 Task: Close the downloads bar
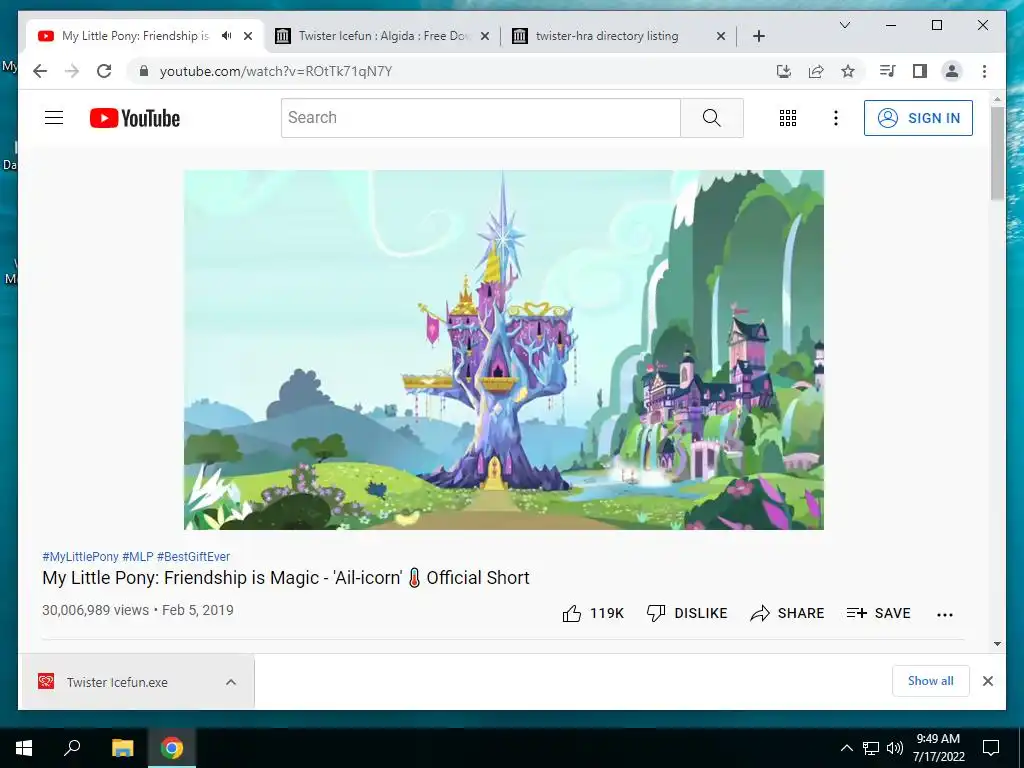tap(987, 681)
